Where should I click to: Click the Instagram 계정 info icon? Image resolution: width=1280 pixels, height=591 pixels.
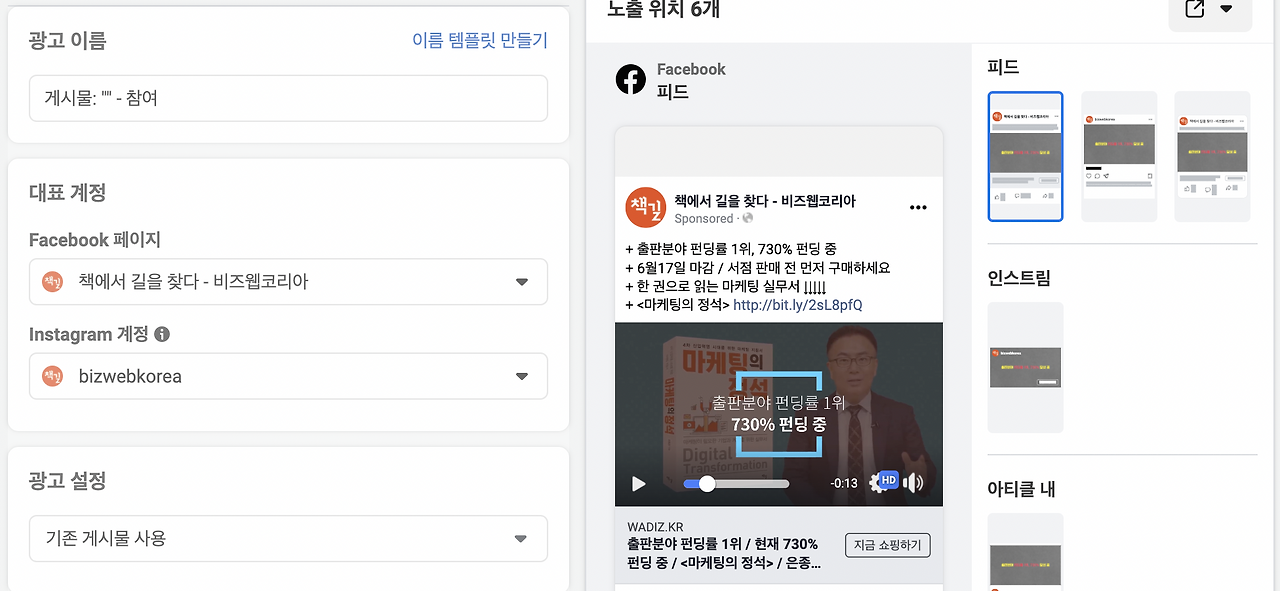162,334
